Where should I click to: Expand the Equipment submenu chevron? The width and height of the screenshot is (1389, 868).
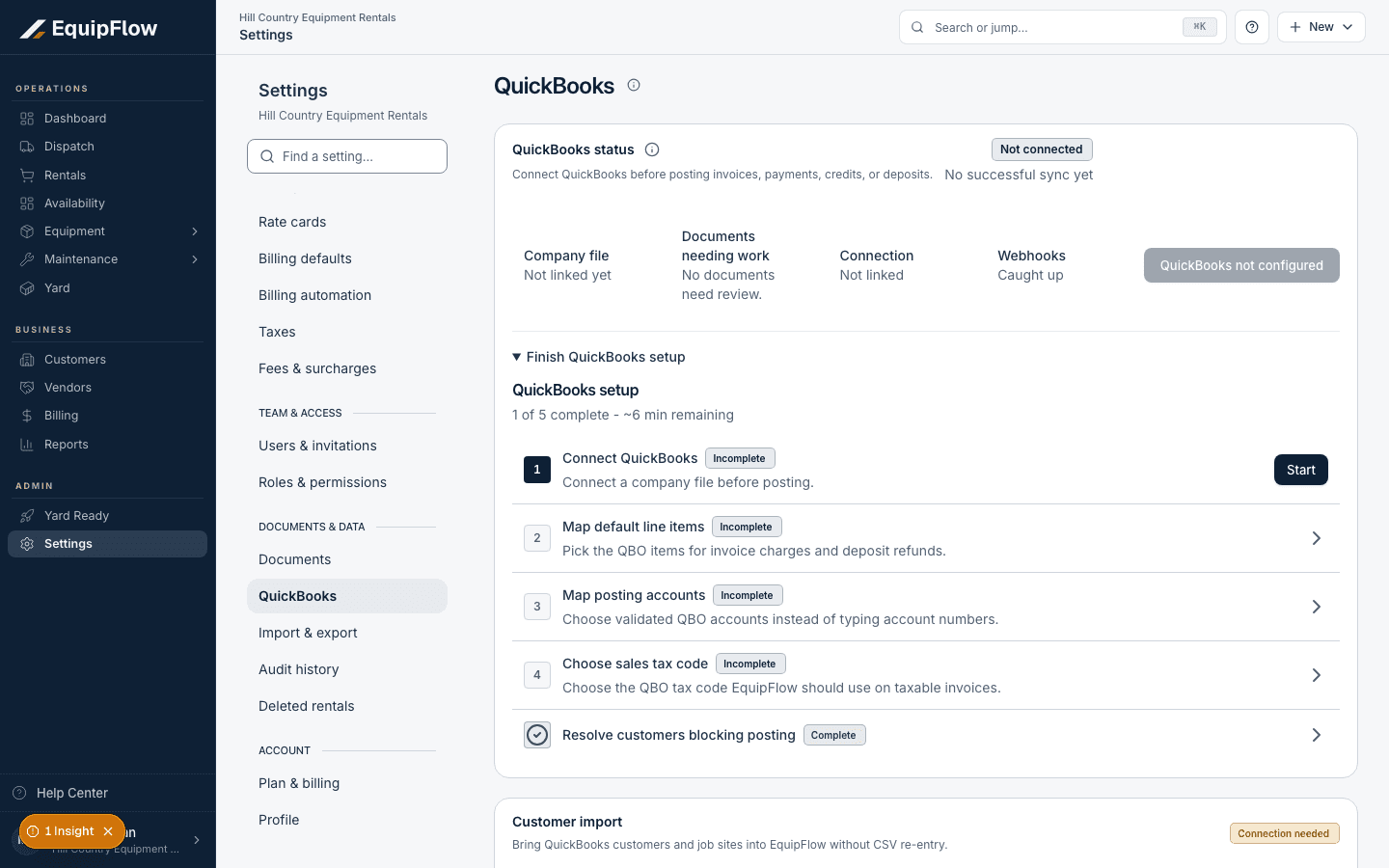point(195,231)
